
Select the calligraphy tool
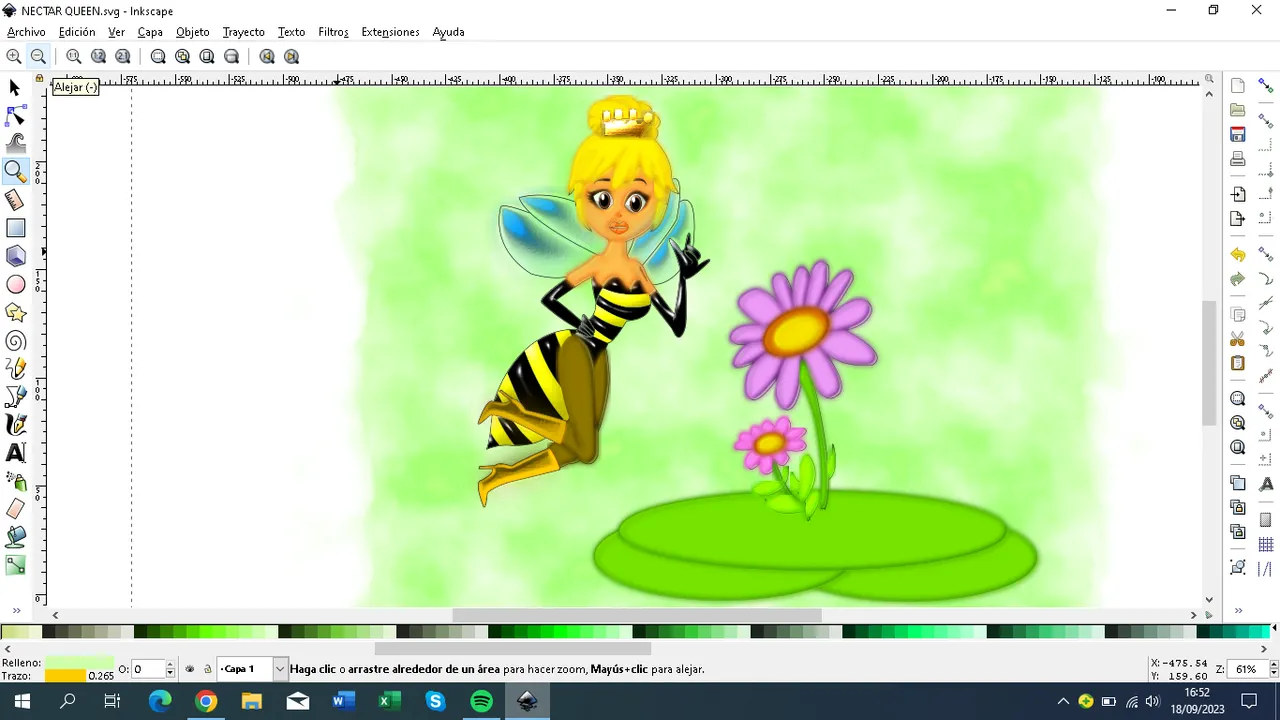click(x=15, y=425)
